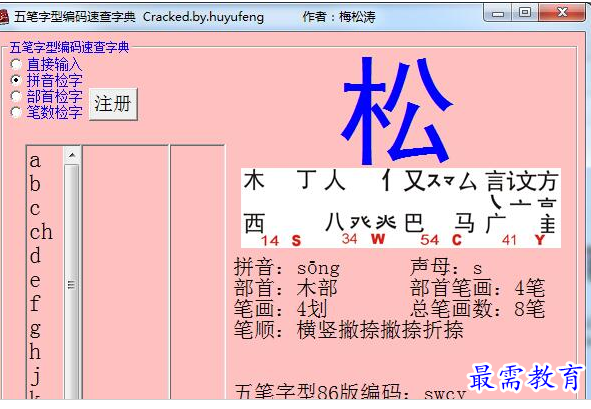The height and width of the screenshot is (409, 591).
Task: Click the stroke order 横竖撇捺撇捺折捺
Action: 380,330
